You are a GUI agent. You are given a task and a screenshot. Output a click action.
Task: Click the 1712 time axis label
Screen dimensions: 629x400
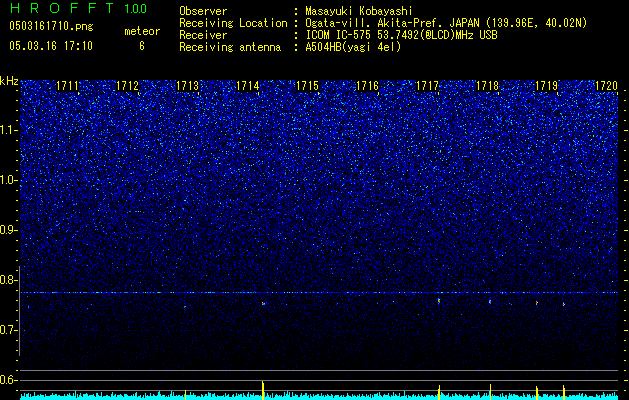[128, 85]
